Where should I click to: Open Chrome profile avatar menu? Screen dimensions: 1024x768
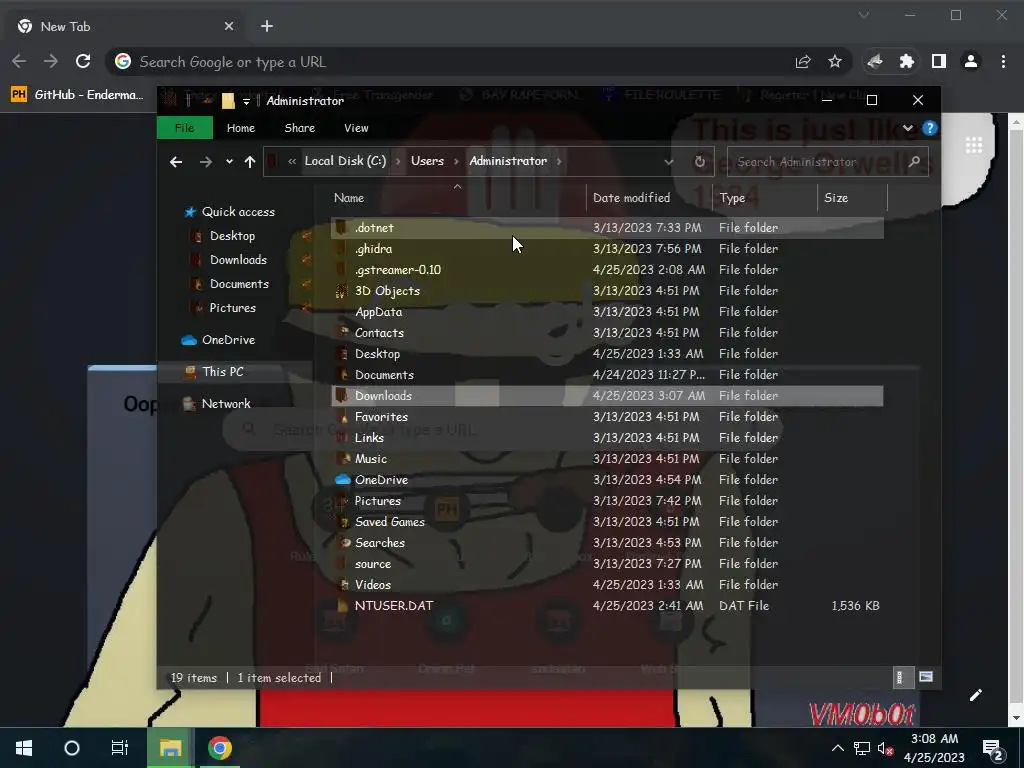(970, 61)
